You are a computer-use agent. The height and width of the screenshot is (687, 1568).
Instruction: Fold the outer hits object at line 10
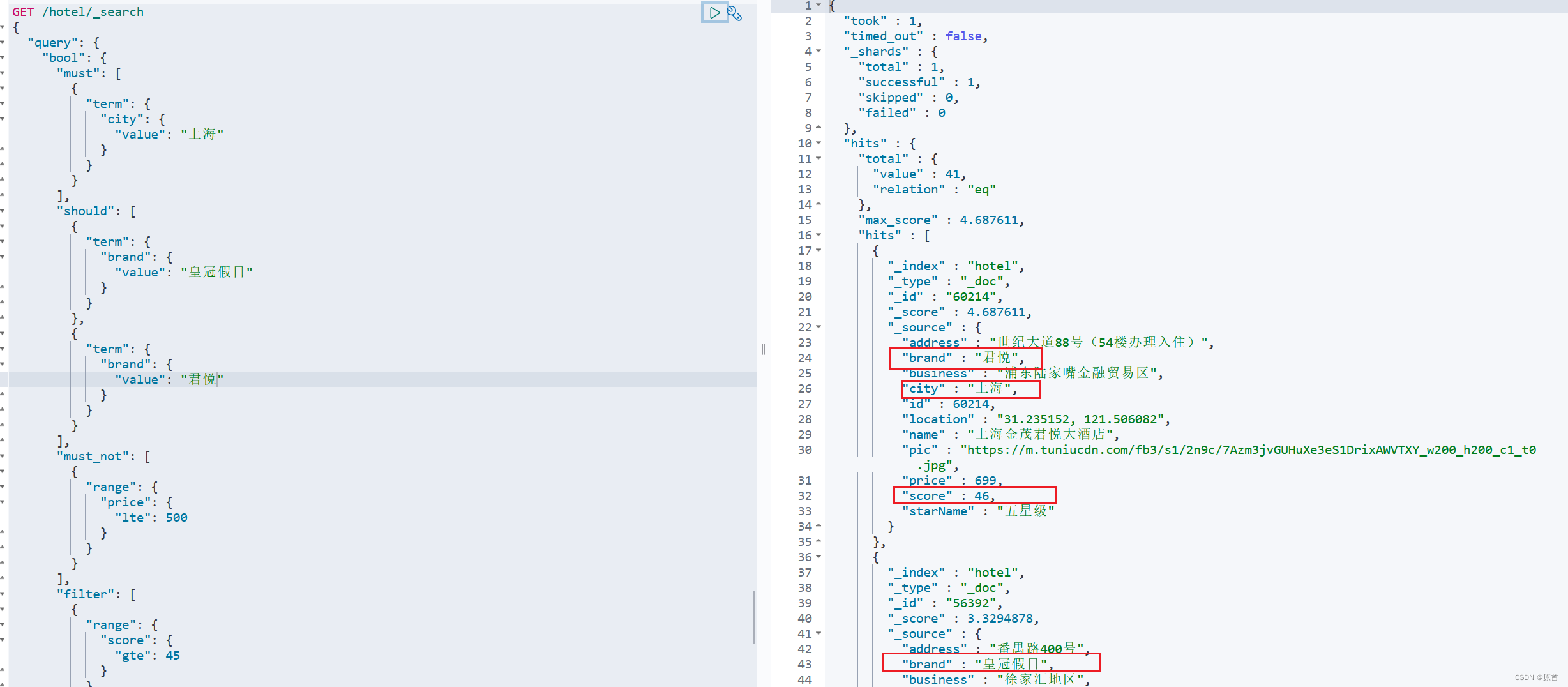click(819, 143)
